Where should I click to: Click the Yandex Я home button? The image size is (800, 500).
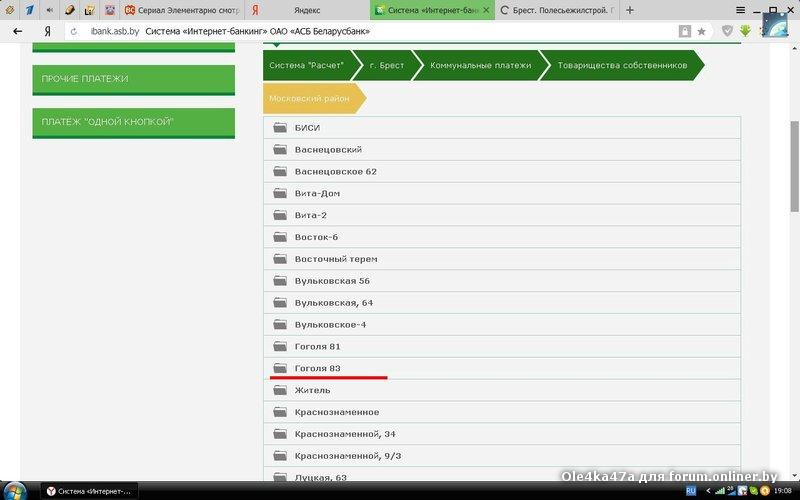pyautogui.click(x=47, y=32)
